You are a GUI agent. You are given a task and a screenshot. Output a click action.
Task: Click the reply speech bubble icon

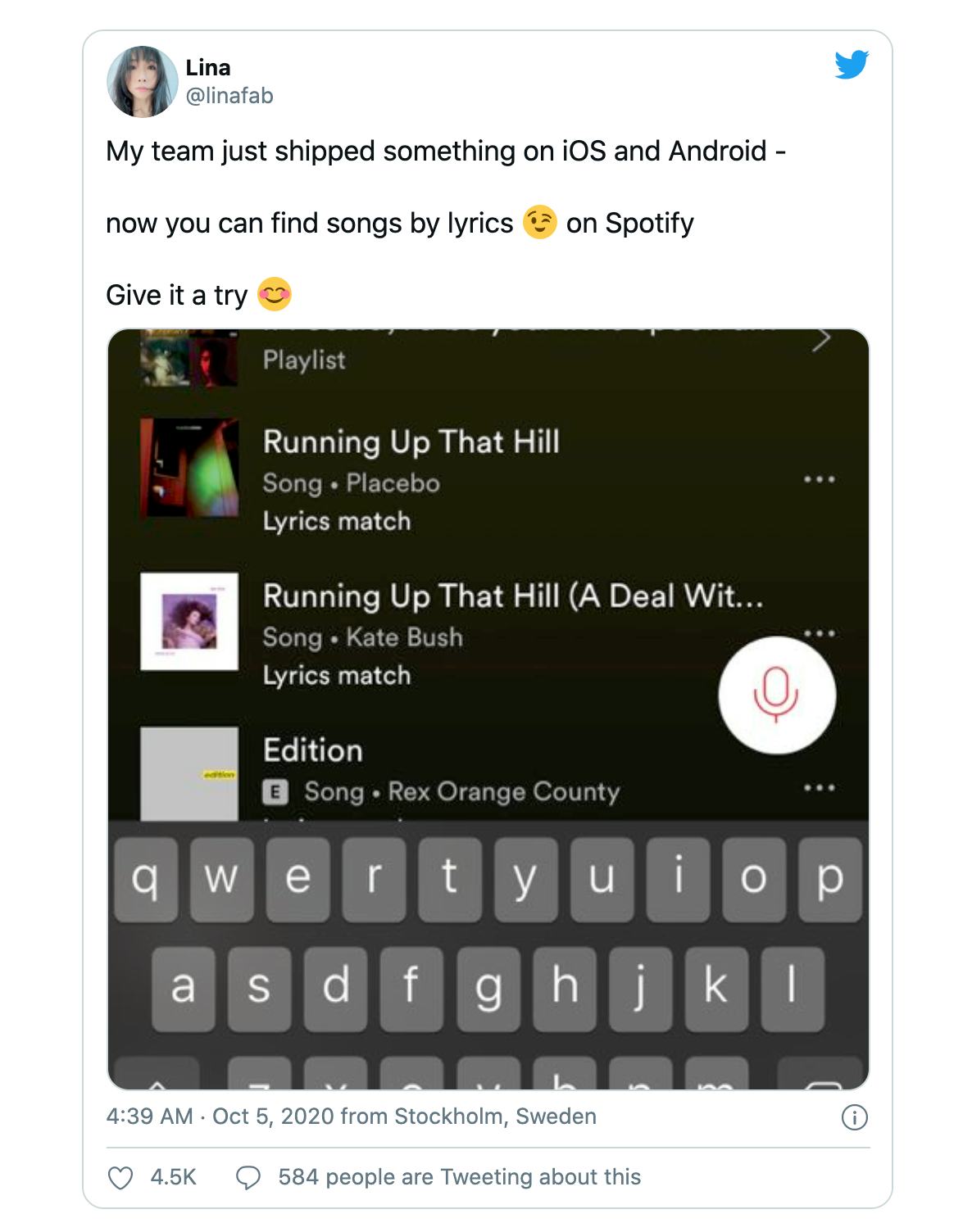248,1178
